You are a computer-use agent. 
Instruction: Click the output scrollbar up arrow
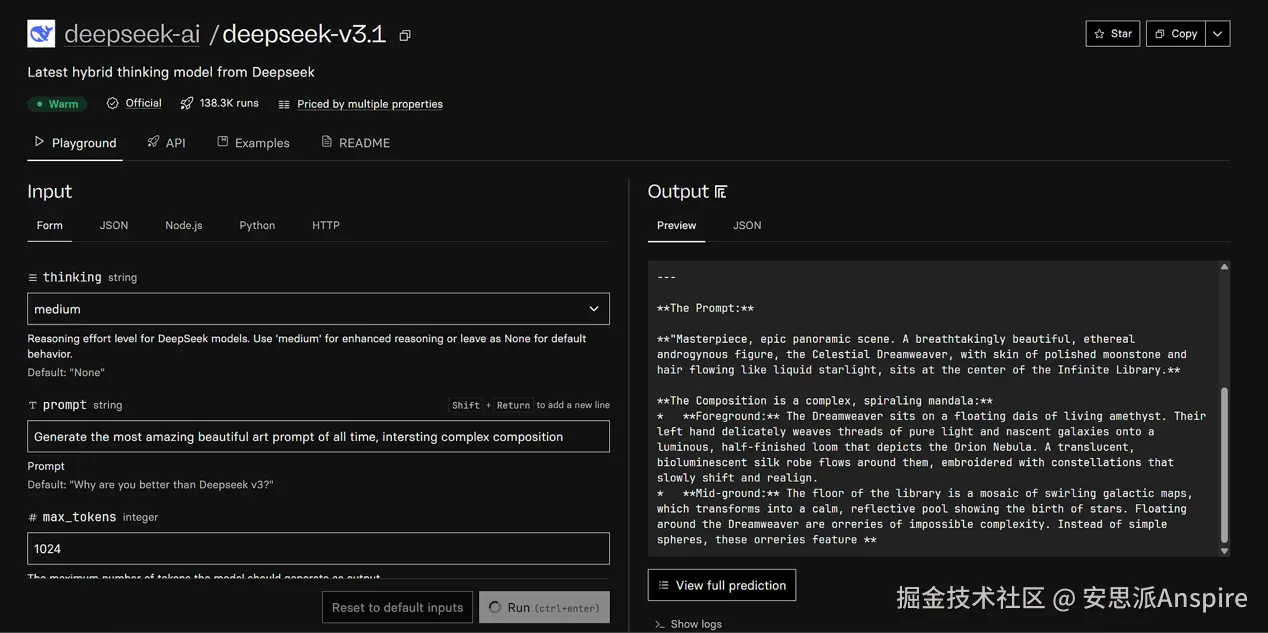click(1224, 267)
